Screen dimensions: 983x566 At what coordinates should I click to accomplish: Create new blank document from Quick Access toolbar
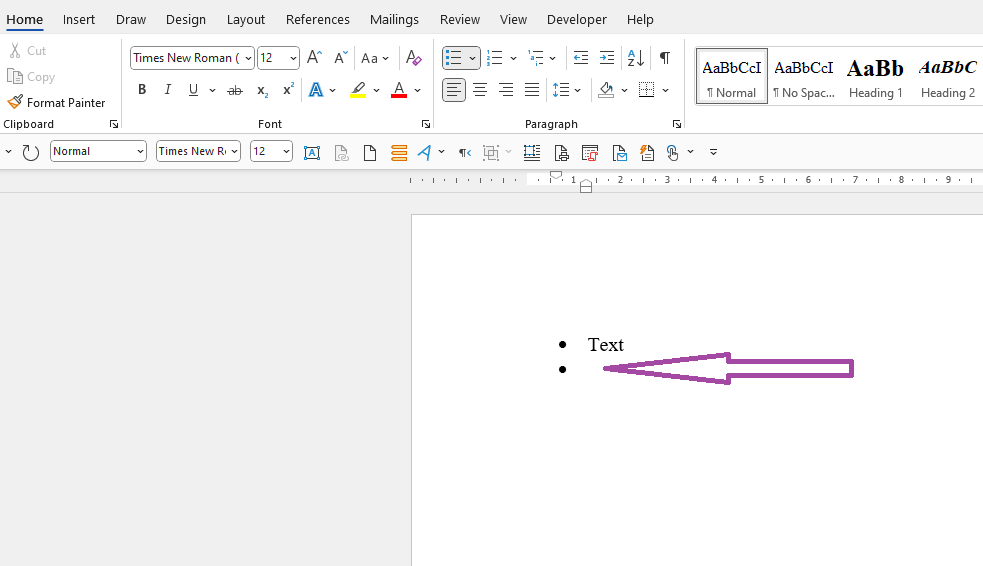coord(370,152)
